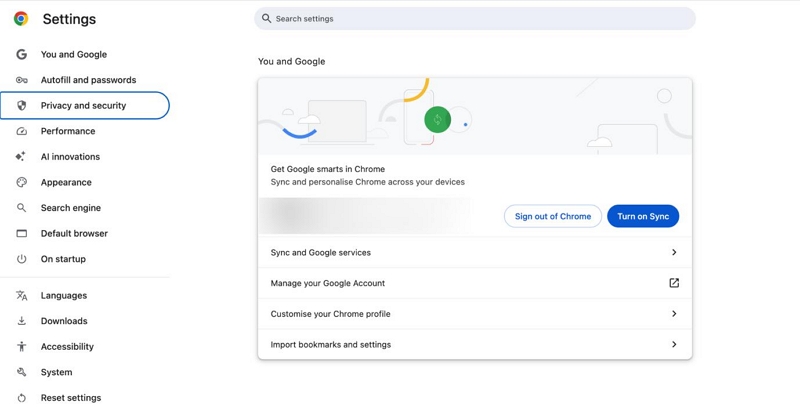Click the translate Languages icon

click(21, 296)
